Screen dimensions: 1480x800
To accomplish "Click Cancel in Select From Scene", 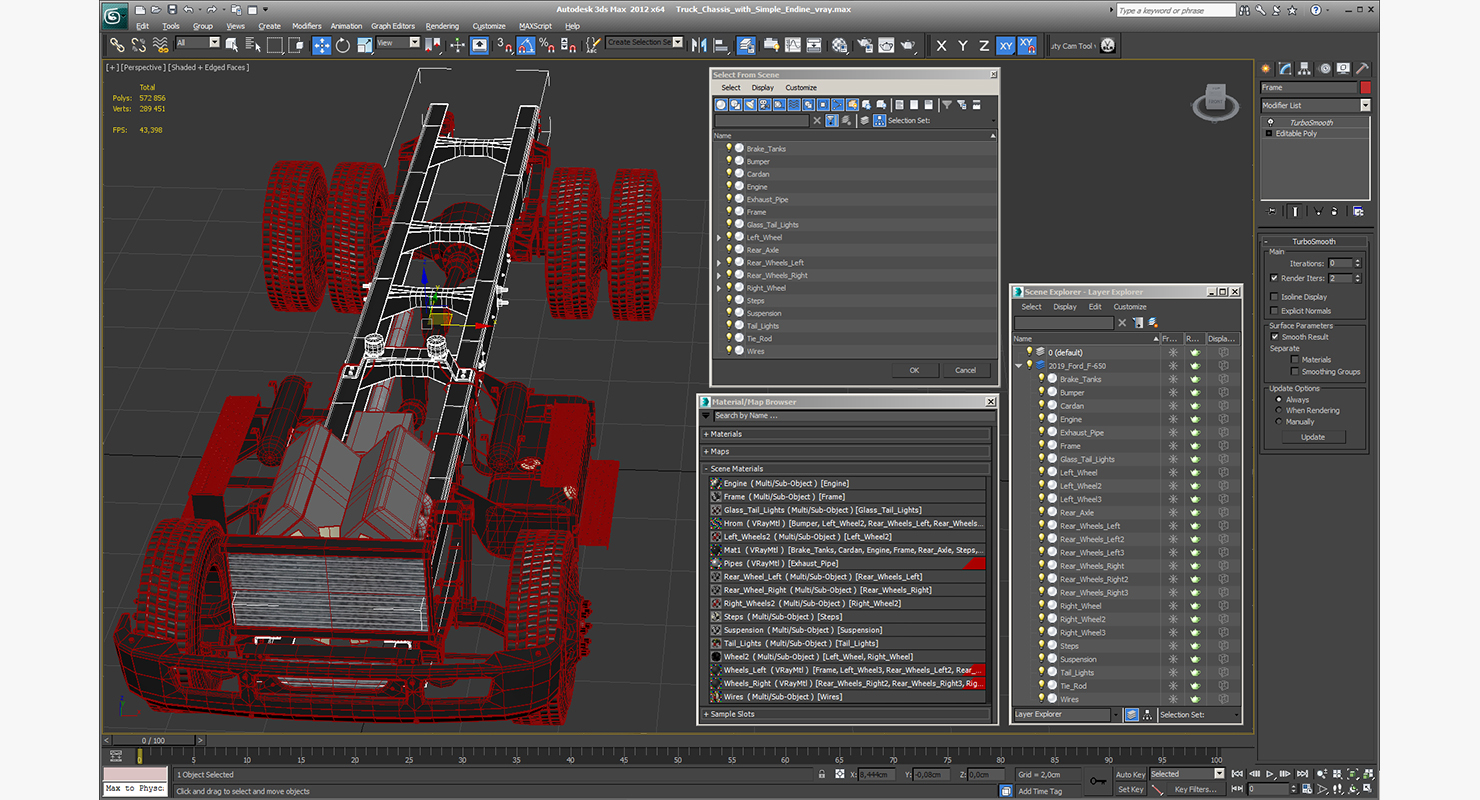I will 965,370.
